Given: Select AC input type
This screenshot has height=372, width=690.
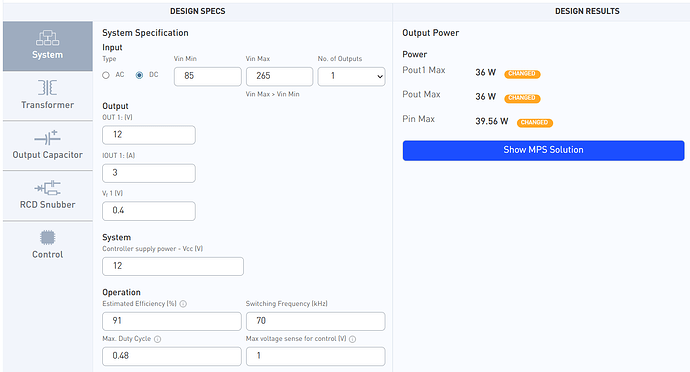Looking at the screenshot, I should [106, 75].
